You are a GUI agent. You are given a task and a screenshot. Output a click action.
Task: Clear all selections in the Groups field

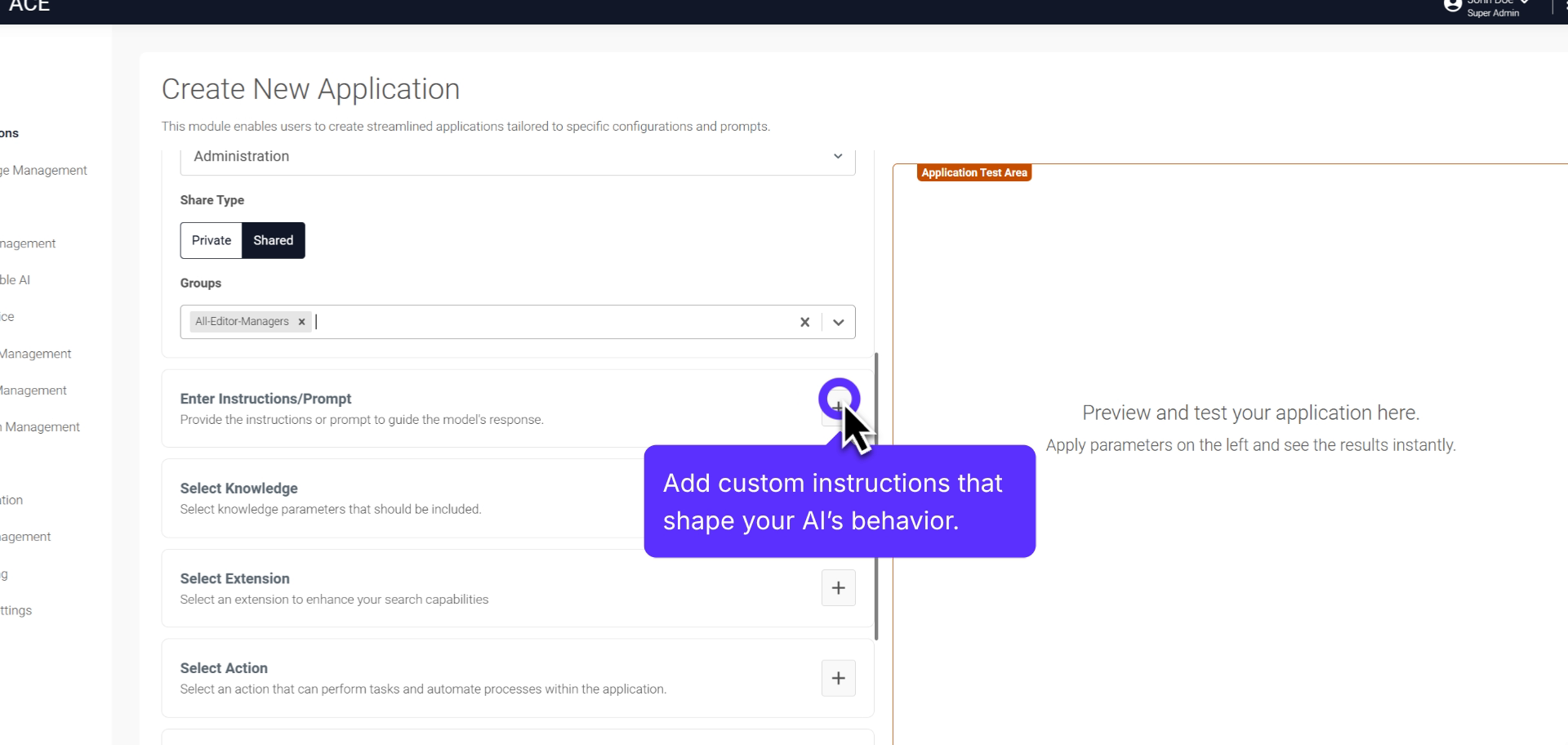(x=804, y=322)
